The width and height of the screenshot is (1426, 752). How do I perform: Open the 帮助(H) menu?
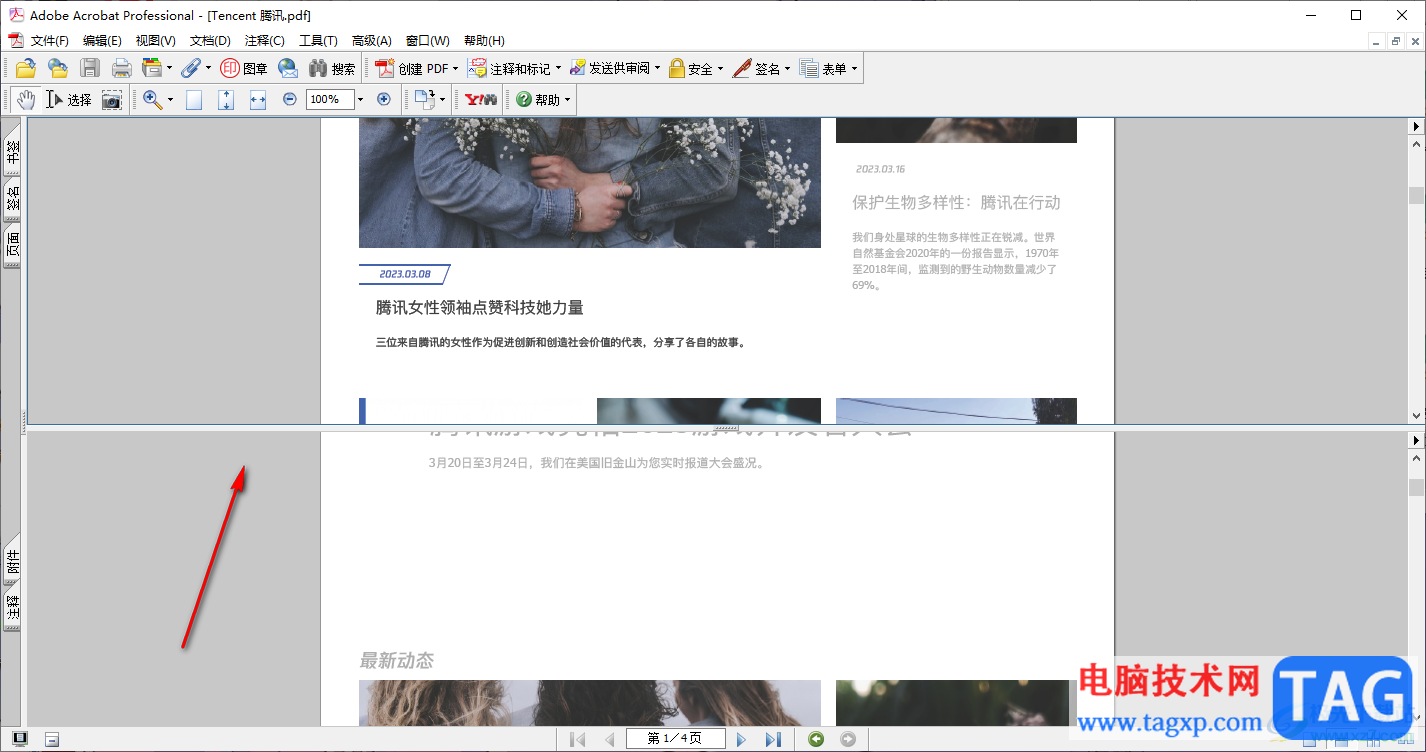[x=484, y=41]
